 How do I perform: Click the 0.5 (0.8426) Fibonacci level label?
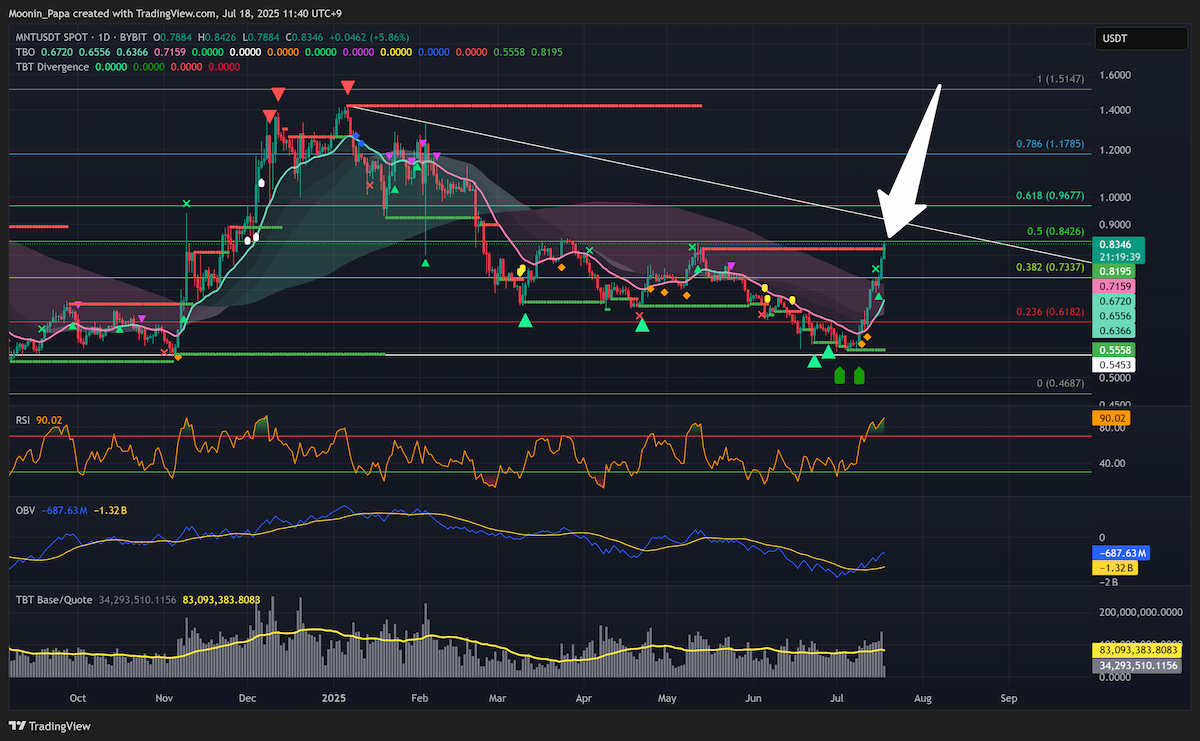(1056, 232)
